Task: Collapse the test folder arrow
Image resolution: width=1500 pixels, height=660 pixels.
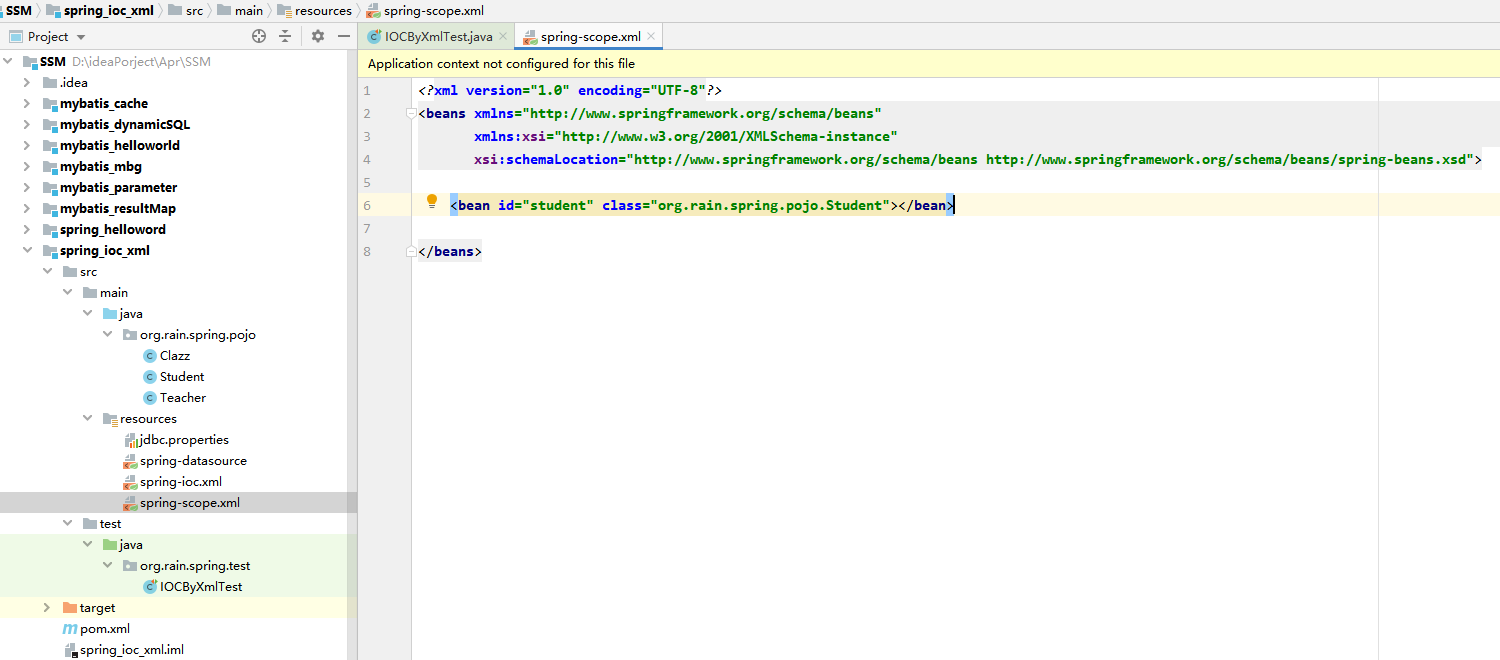Action: [68, 524]
